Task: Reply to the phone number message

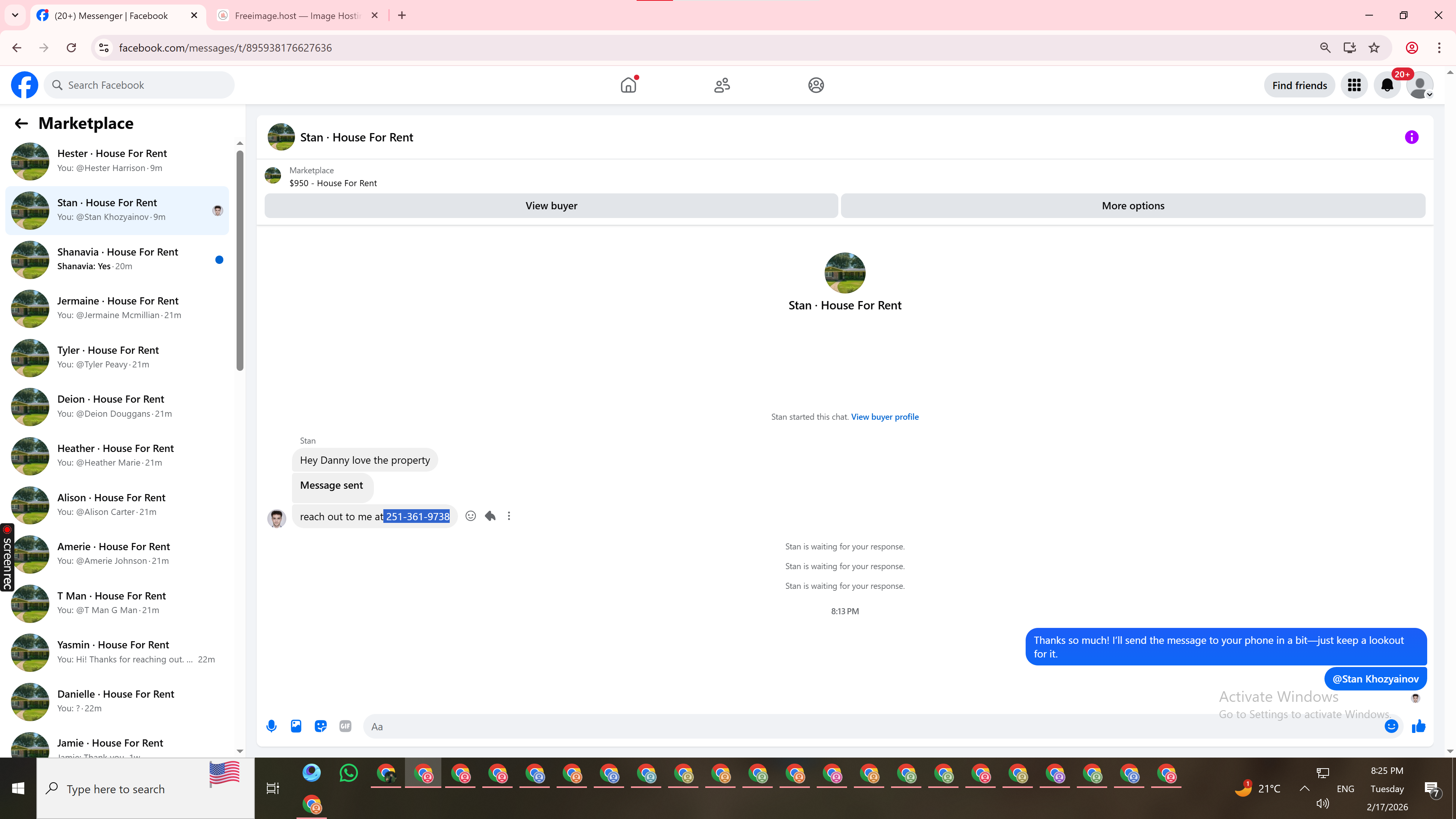Action: (490, 516)
